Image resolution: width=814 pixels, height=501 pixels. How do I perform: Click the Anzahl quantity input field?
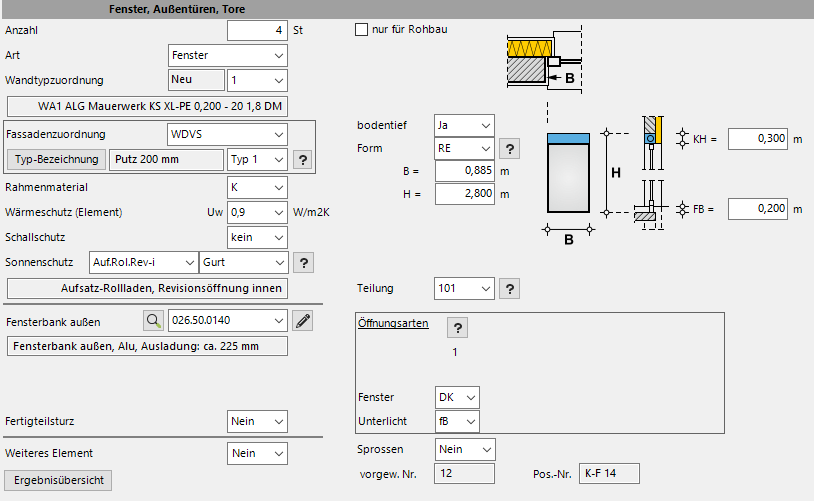[257, 31]
